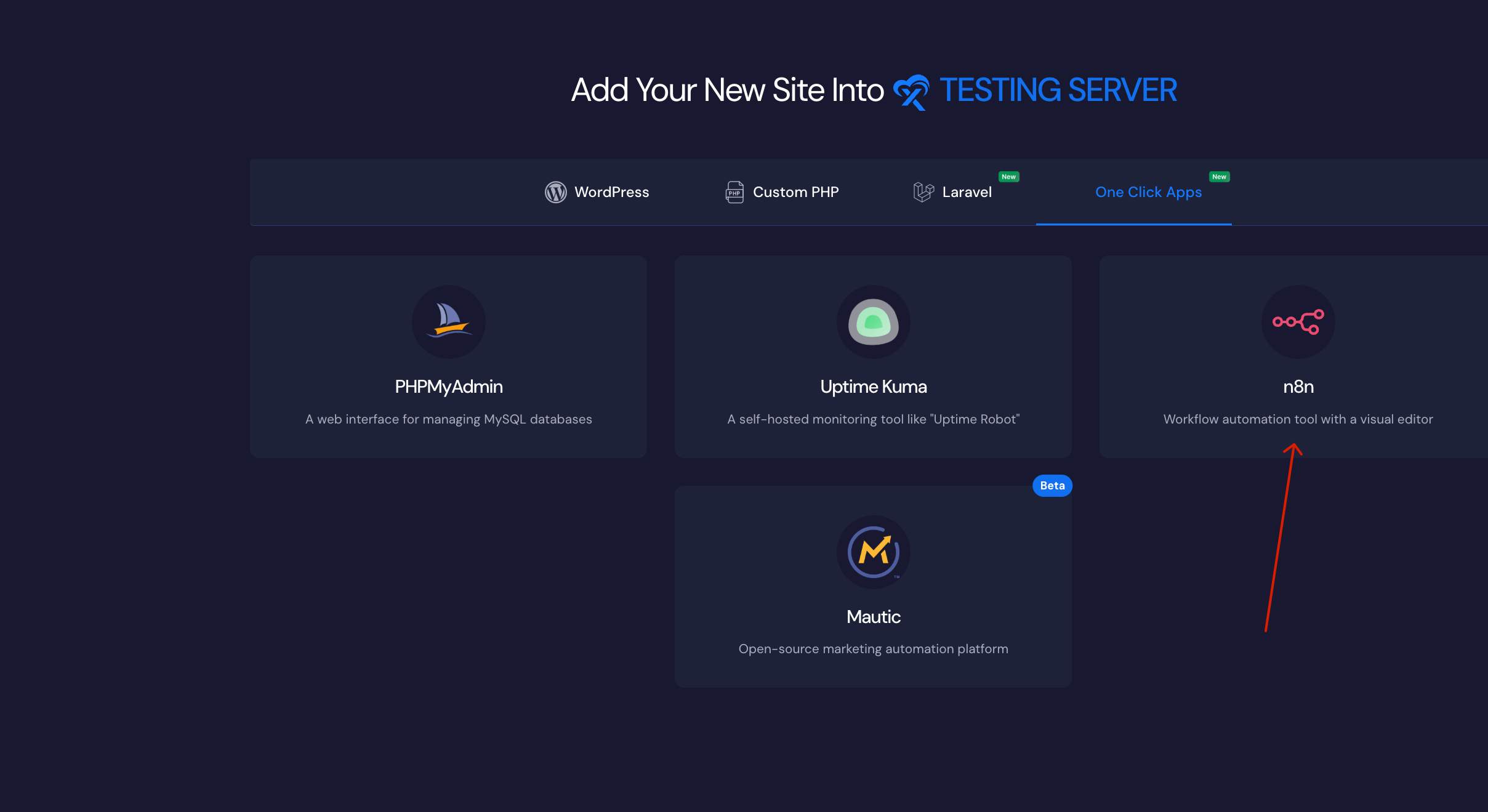Switch to the WordPress tab

tap(611, 192)
